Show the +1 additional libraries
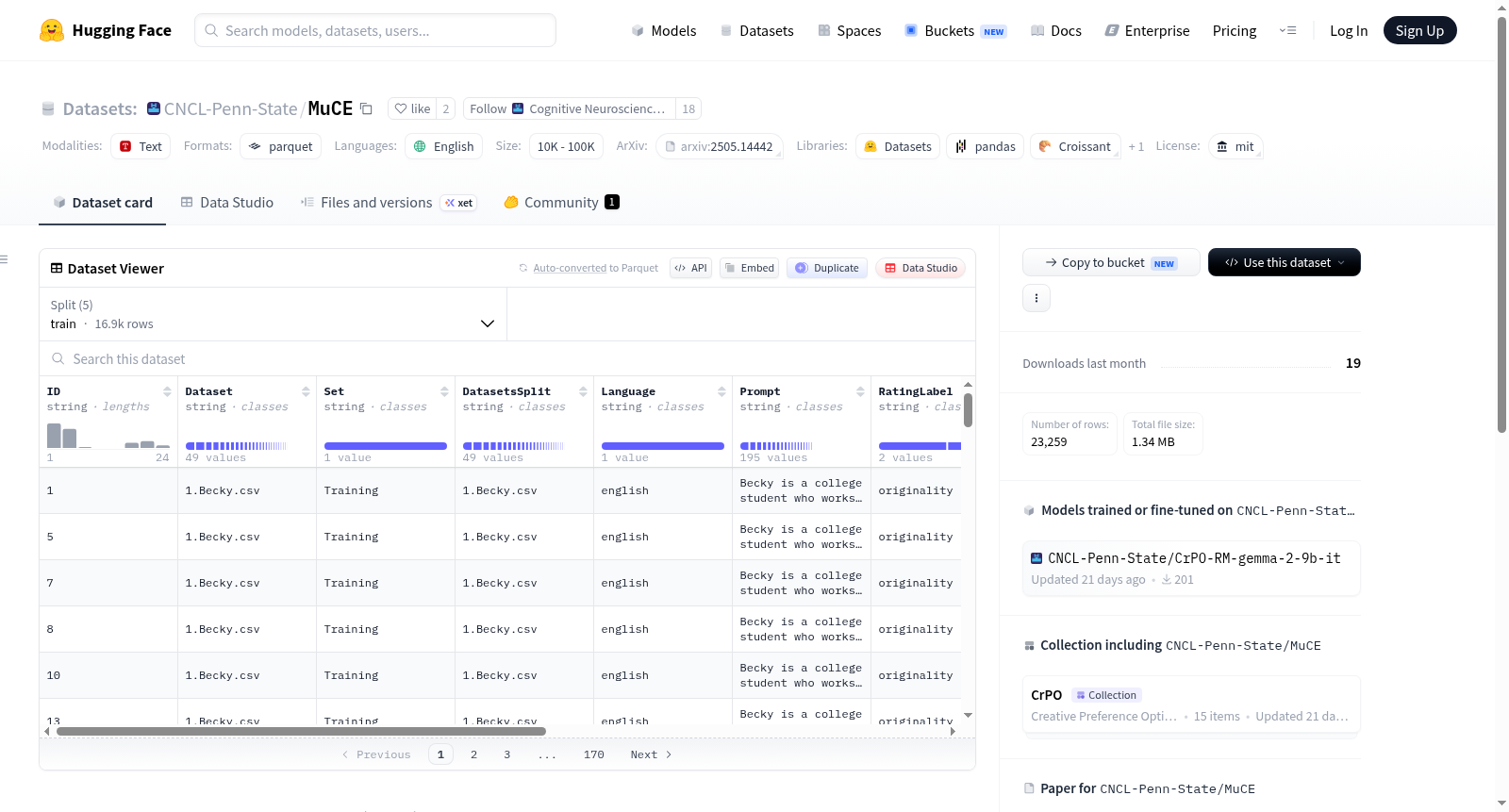This screenshot has height=812, width=1509. (x=1136, y=147)
